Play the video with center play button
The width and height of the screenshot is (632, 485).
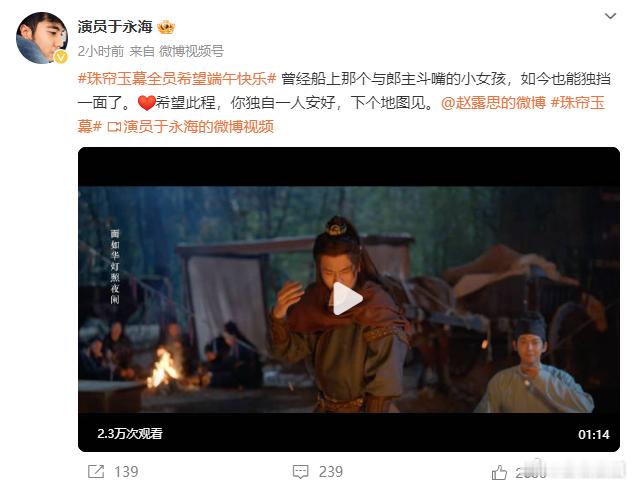[347, 299]
